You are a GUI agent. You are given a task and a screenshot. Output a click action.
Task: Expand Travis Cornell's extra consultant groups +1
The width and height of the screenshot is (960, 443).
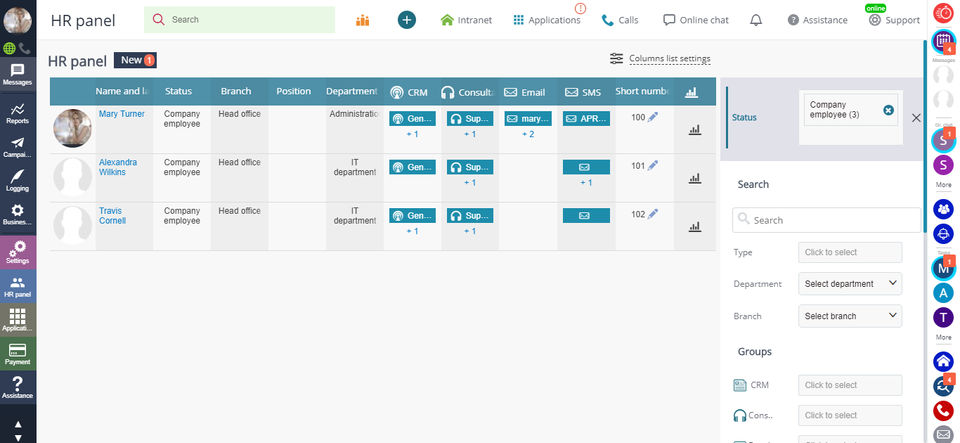pyautogui.click(x=470, y=231)
